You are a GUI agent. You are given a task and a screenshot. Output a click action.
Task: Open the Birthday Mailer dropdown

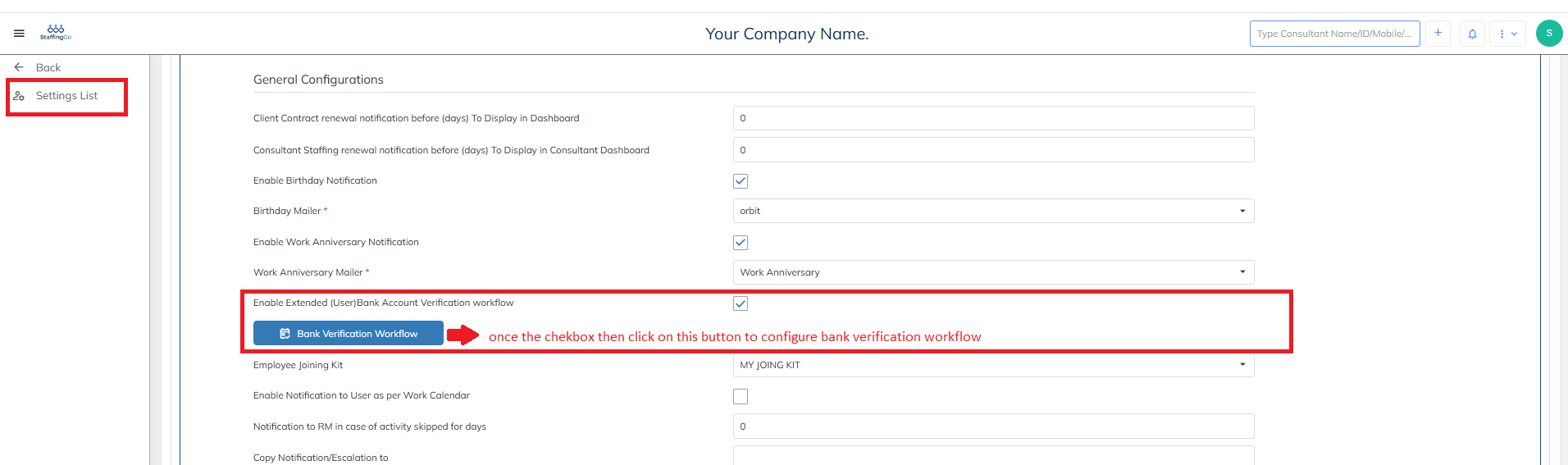[x=992, y=211]
